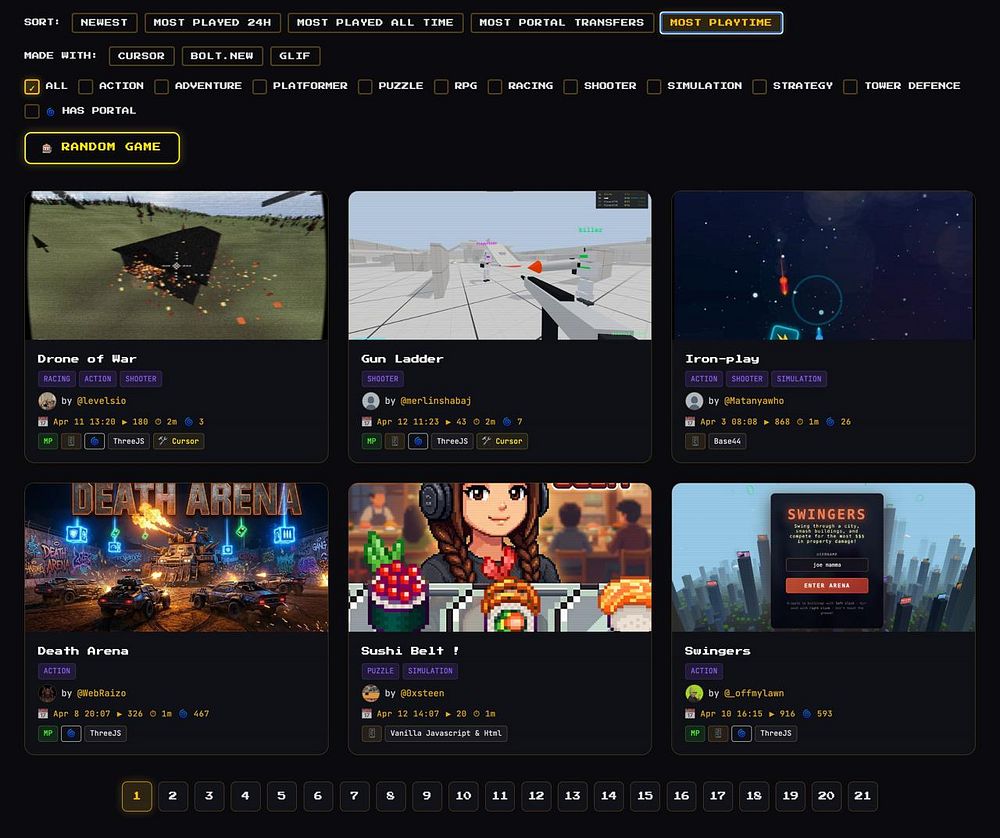Image resolution: width=1000 pixels, height=838 pixels.
Task: Check the Puzzle genre filter
Action: coord(365,86)
